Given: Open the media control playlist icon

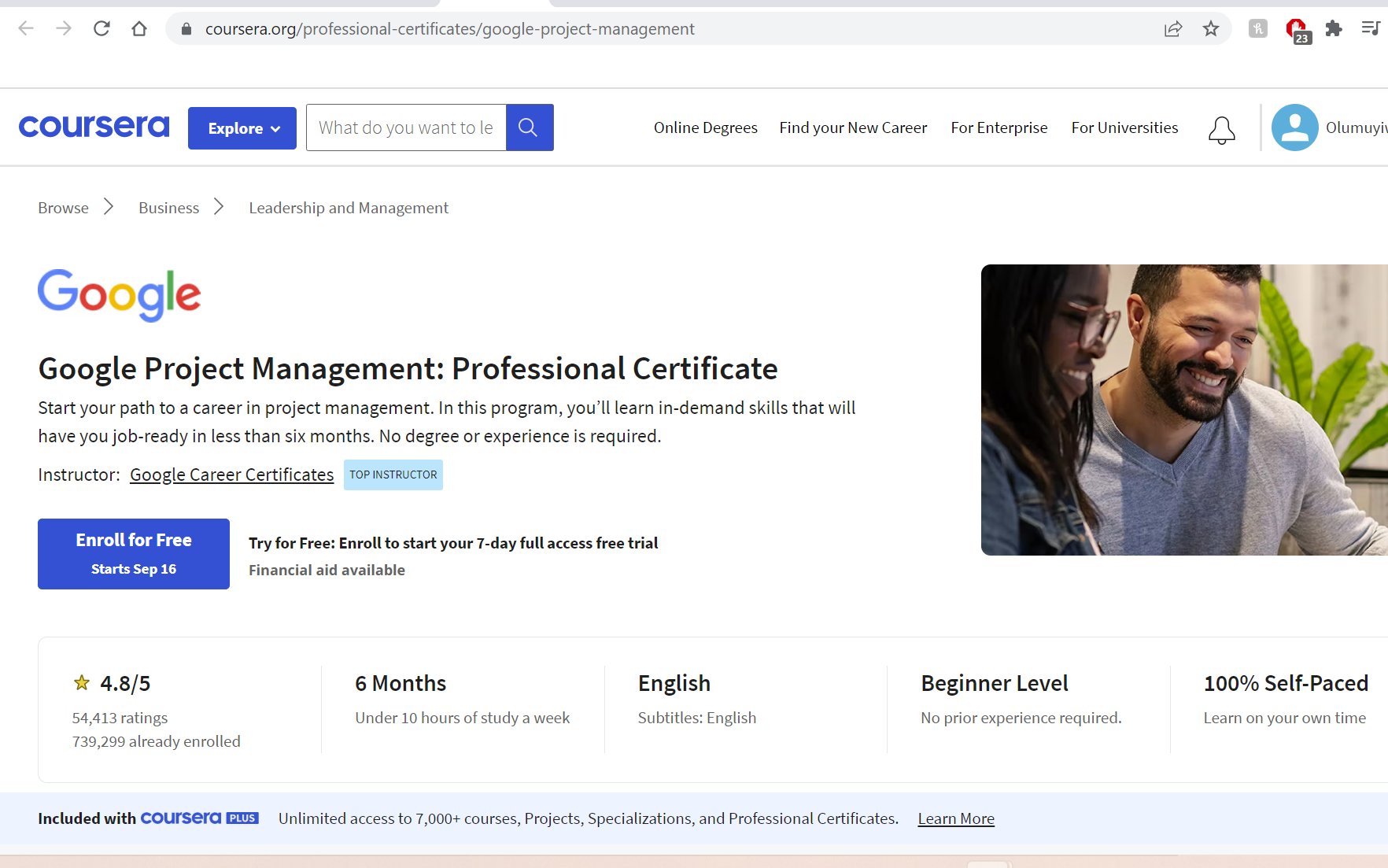Looking at the screenshot, I should point(1371,29).
